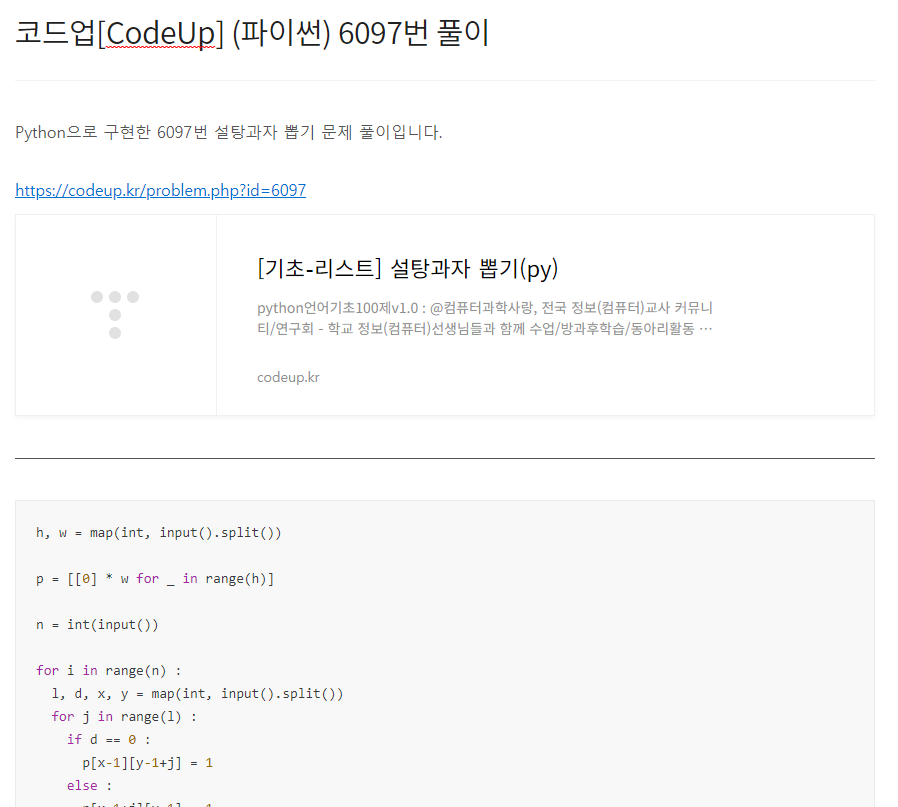Click code line 'p = [[0] * w for _ in range(h)]'
Screen dimensions: 898x807
coord(155,578)
